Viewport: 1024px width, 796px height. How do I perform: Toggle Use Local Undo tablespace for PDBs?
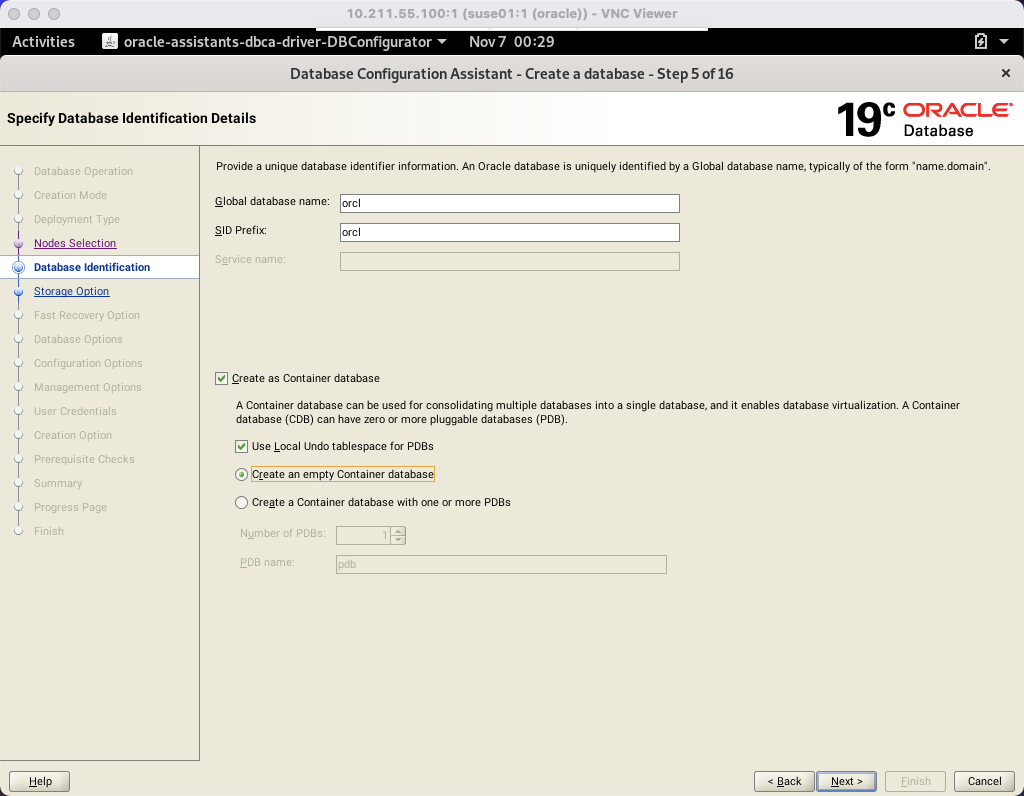click(242, 447)
